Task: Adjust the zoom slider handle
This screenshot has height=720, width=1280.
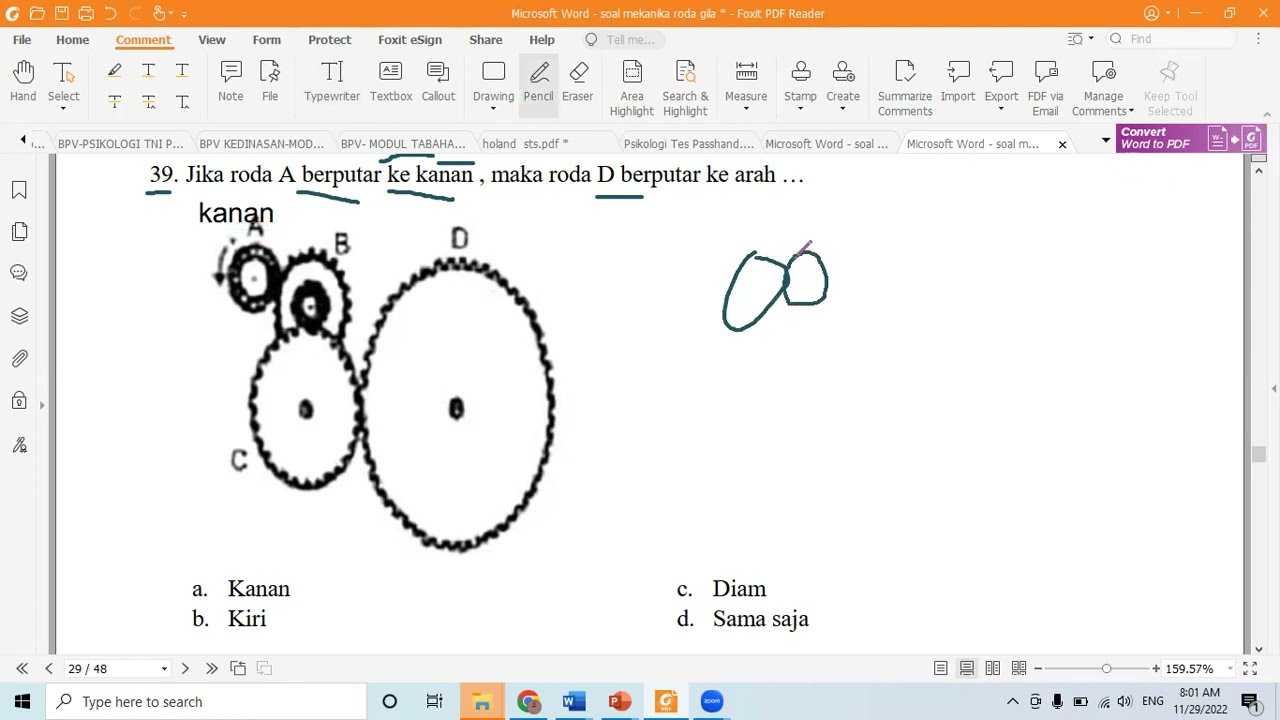Action: pyautogui.click(x=1106, y=668)
